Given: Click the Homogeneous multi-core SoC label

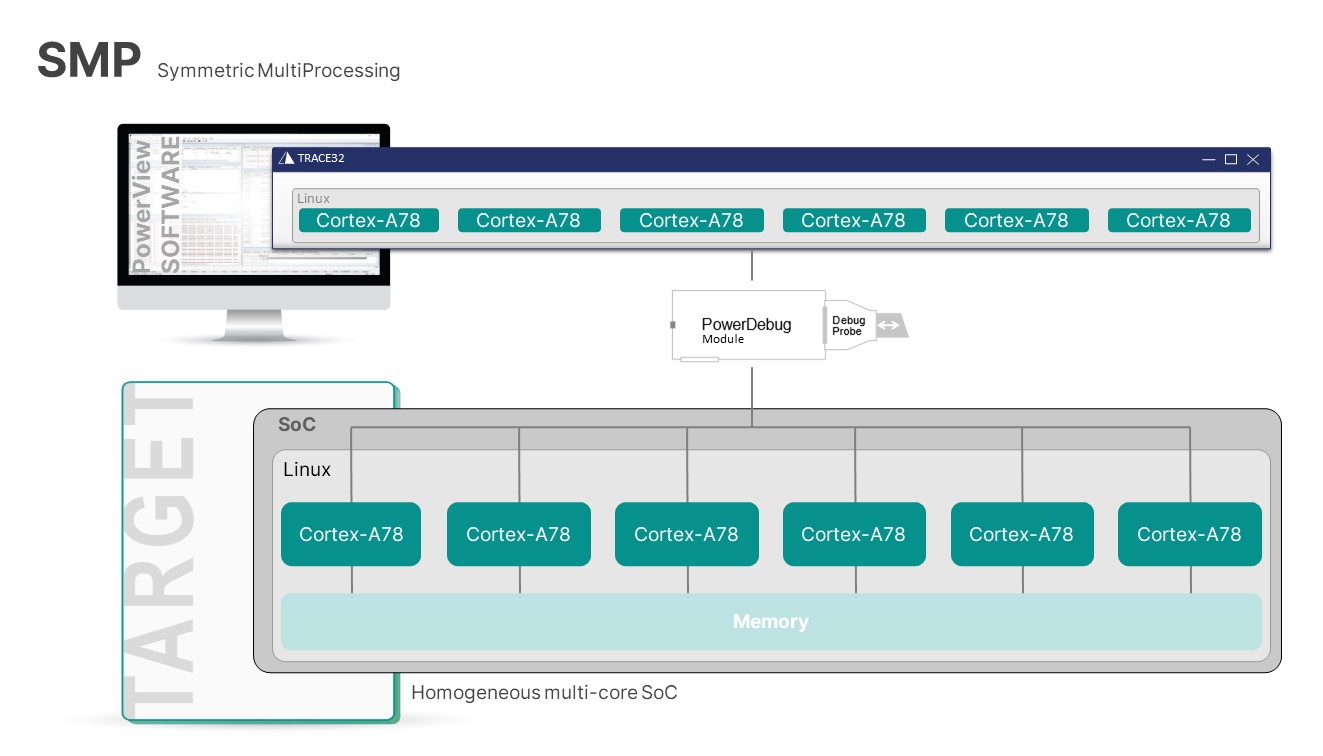Looking at the screenshot, I should pyautogui.click(x=545, y=691).
